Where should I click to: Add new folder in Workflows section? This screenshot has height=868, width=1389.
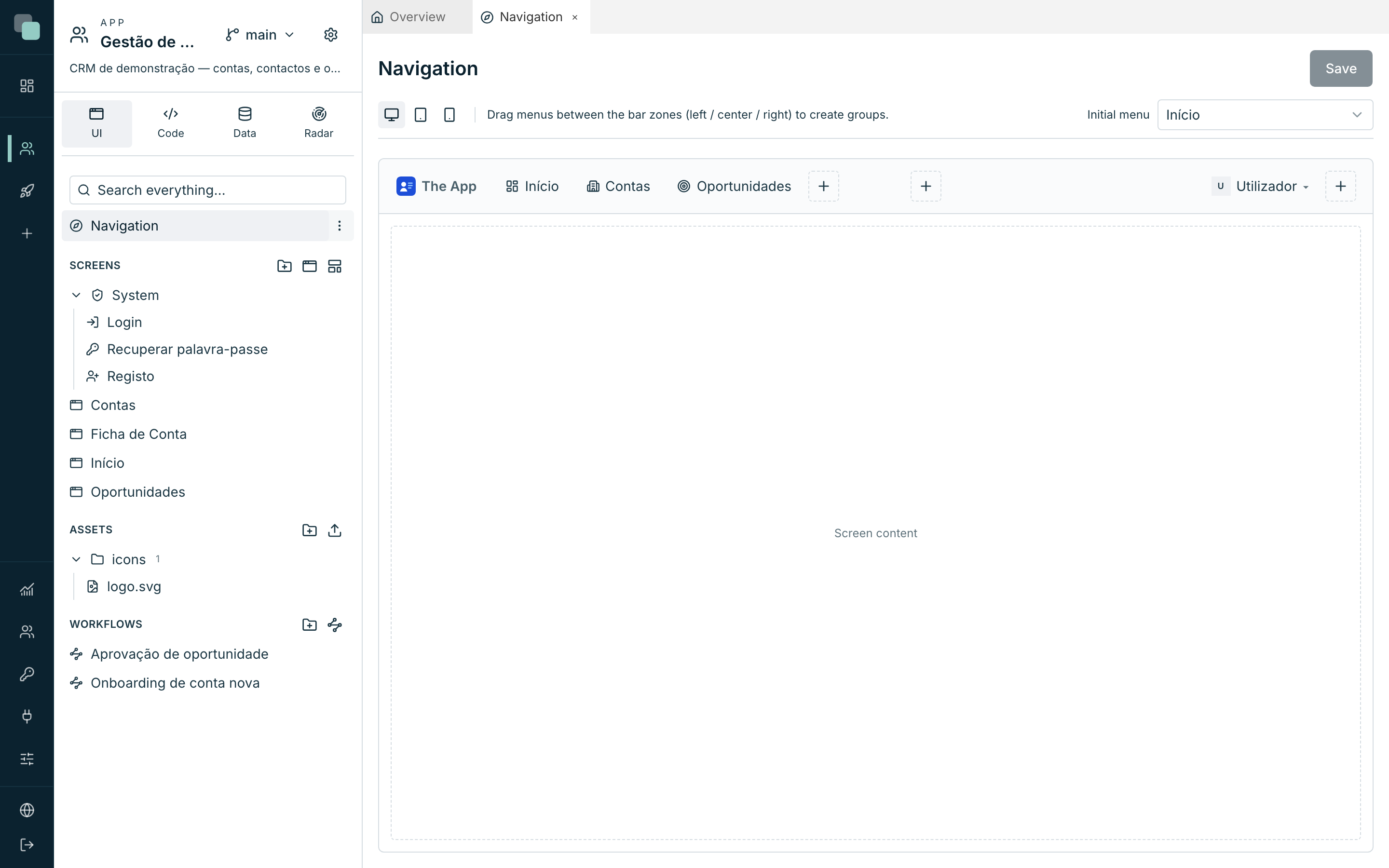coord(309,624)
